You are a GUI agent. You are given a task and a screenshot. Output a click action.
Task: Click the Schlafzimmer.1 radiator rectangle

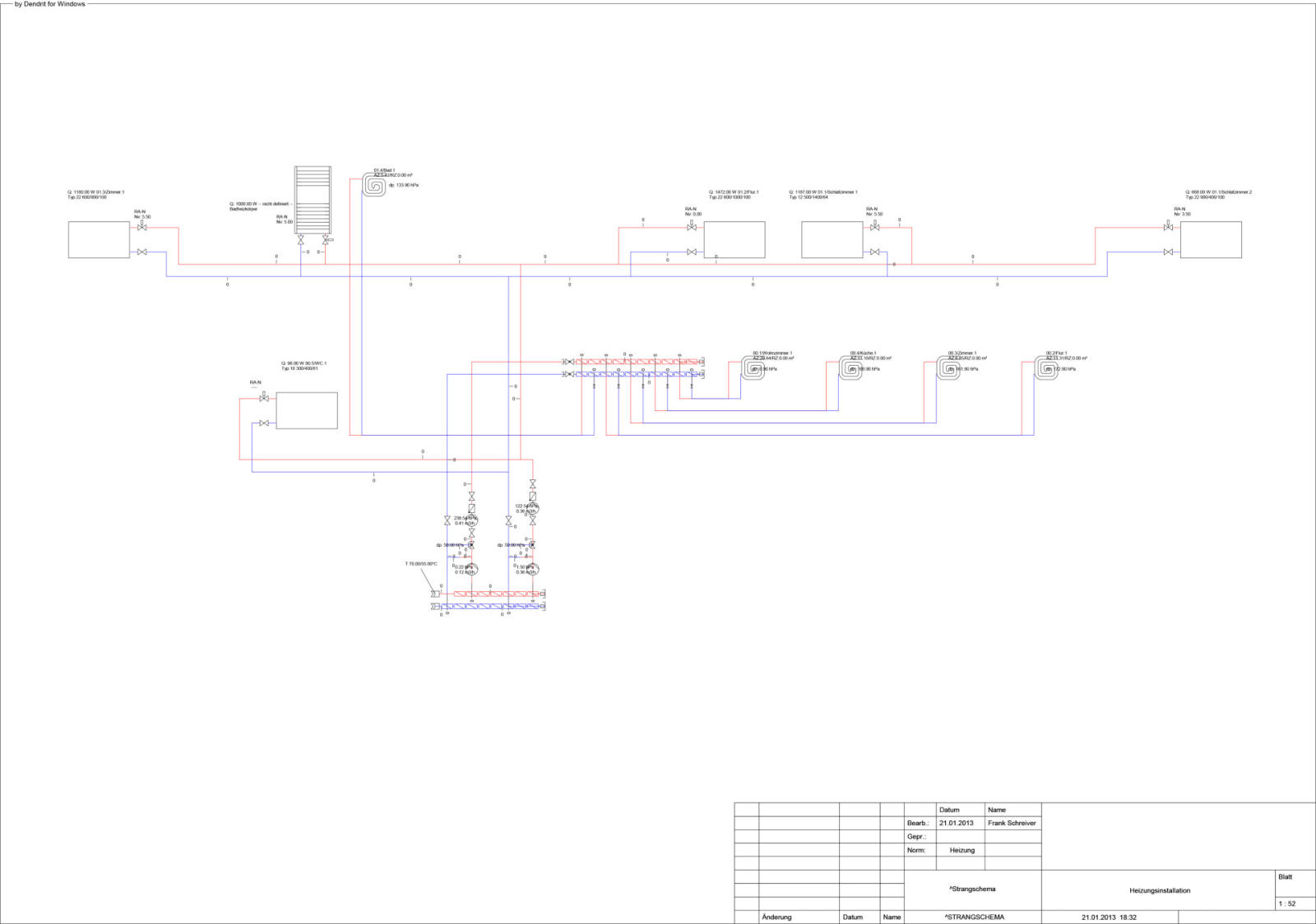click(832, 239)
